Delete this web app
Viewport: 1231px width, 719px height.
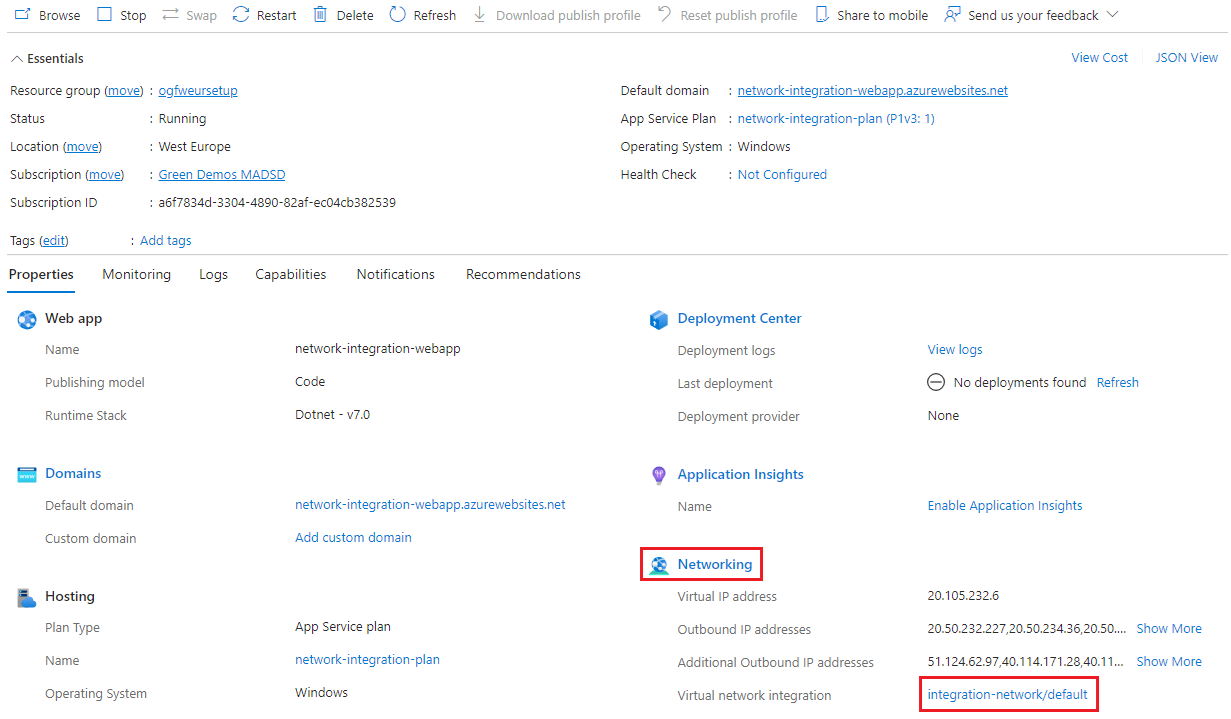click(x=342, y=14)
